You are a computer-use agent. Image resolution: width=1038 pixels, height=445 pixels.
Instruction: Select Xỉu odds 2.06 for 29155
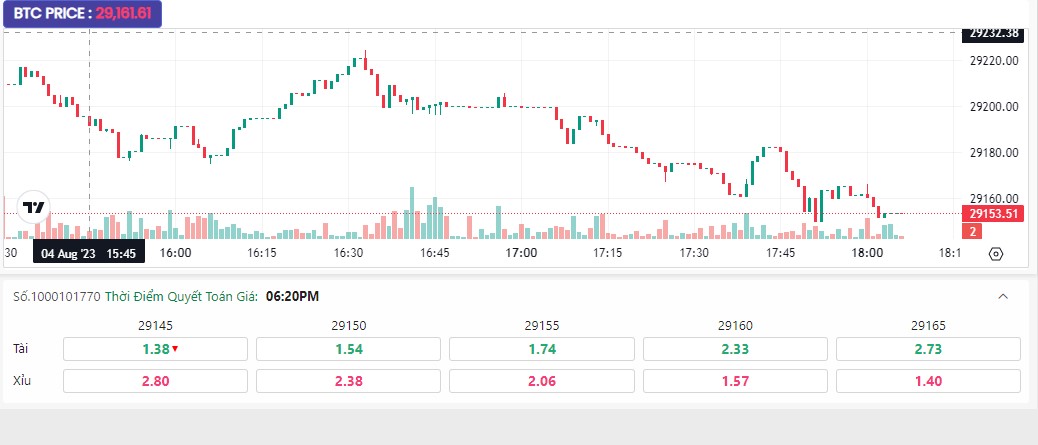coord(542,381)
